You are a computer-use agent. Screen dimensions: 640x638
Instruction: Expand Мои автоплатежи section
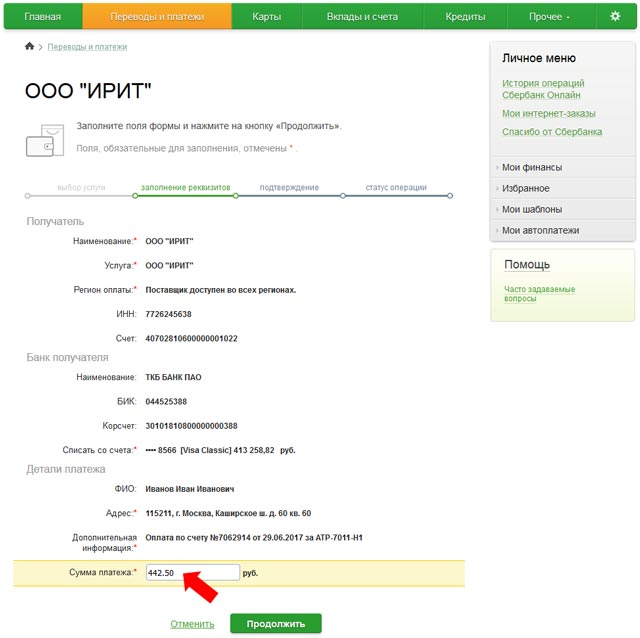[540, 230]
